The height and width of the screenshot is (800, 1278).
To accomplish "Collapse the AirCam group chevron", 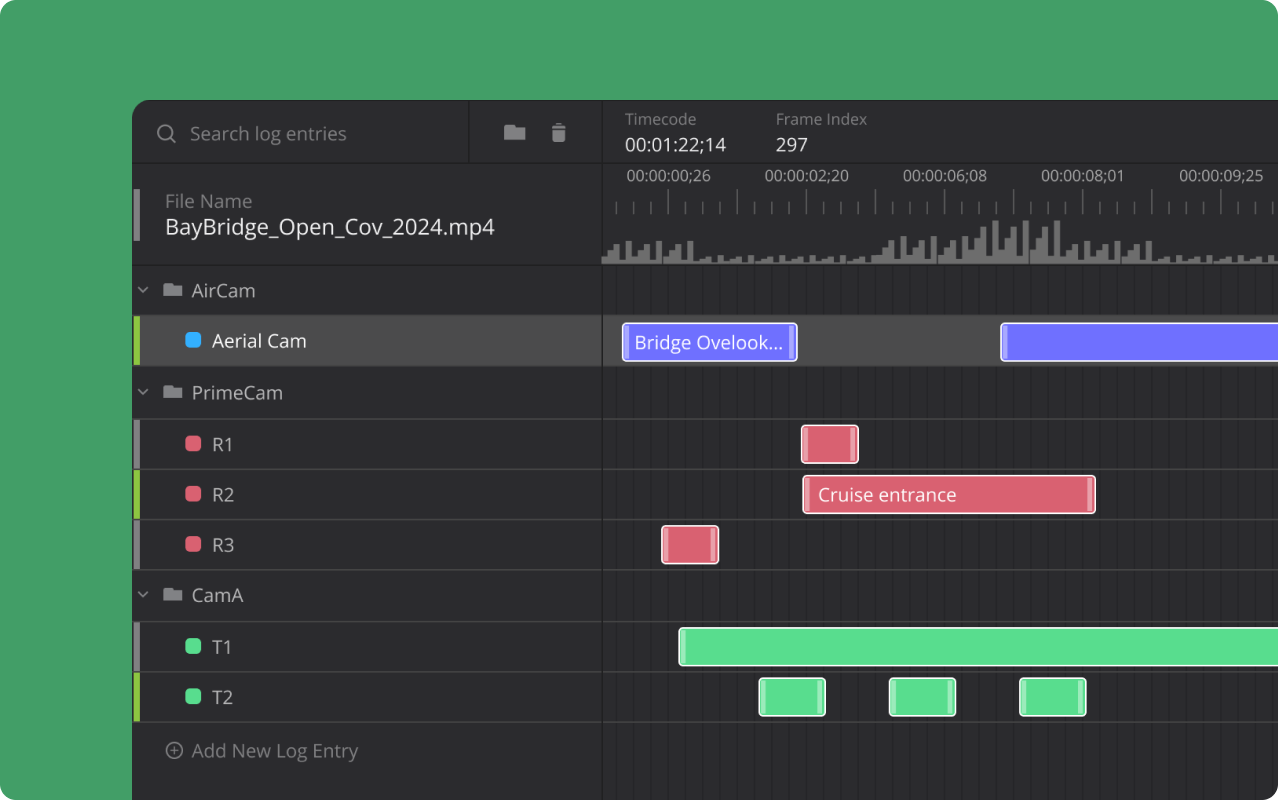I will point(143,290).
